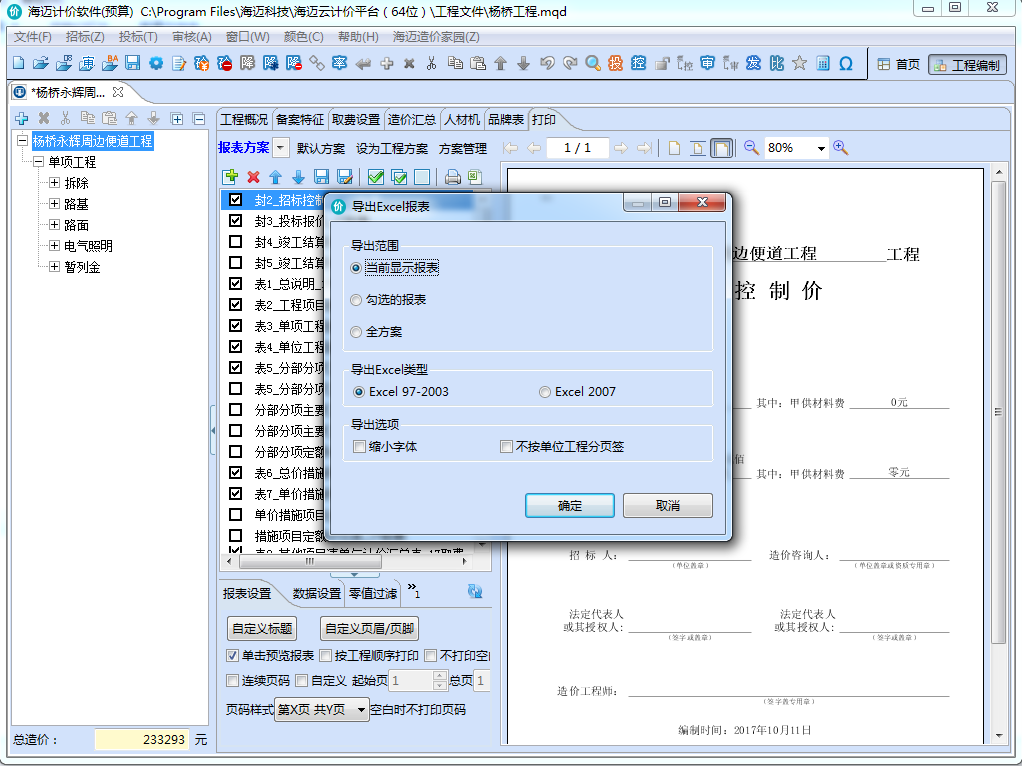Click the Omega symbol toolbar icon

click(x=846, y=63)
